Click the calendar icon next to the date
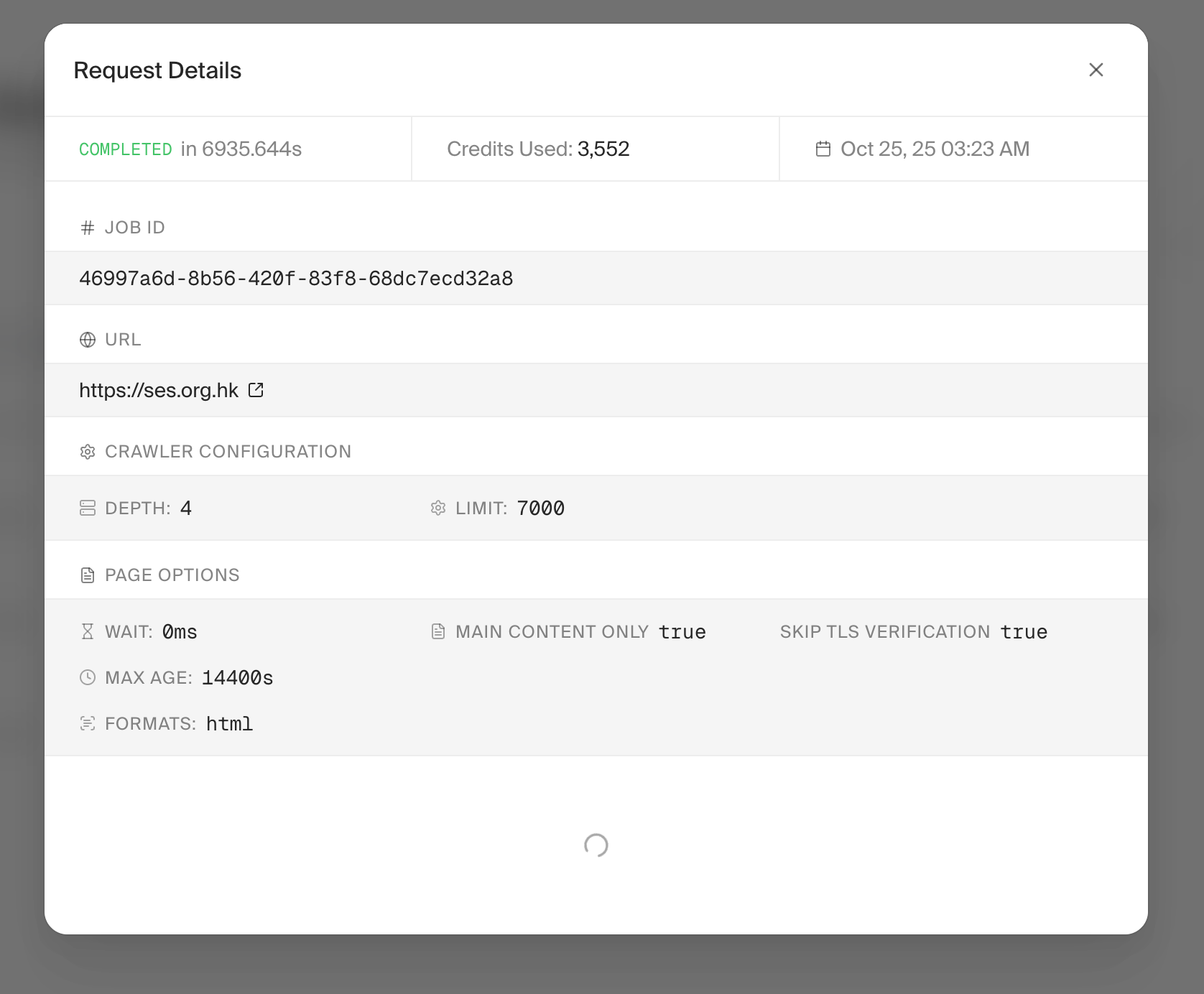The height and width of the screenshot is (994, 1204). [823, 149]
